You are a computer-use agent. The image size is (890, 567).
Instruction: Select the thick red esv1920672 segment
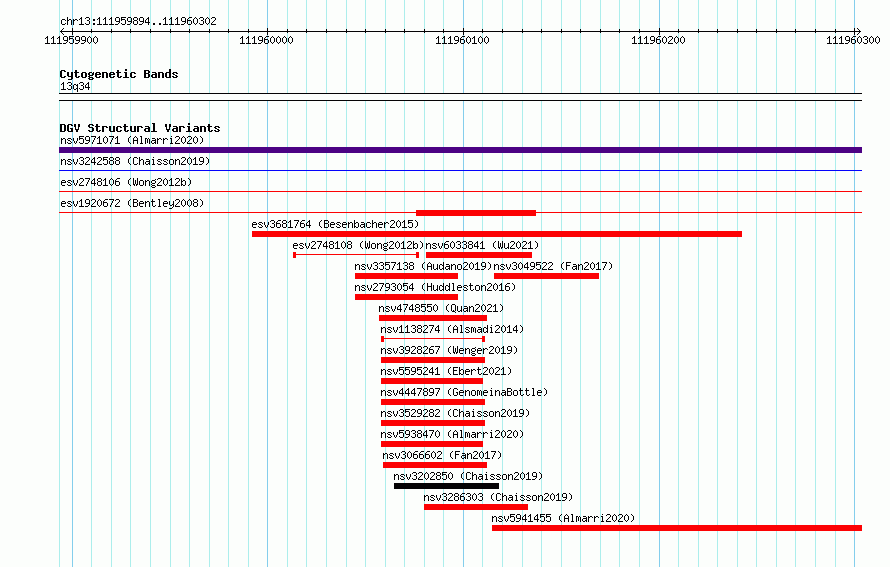point(476,213)
